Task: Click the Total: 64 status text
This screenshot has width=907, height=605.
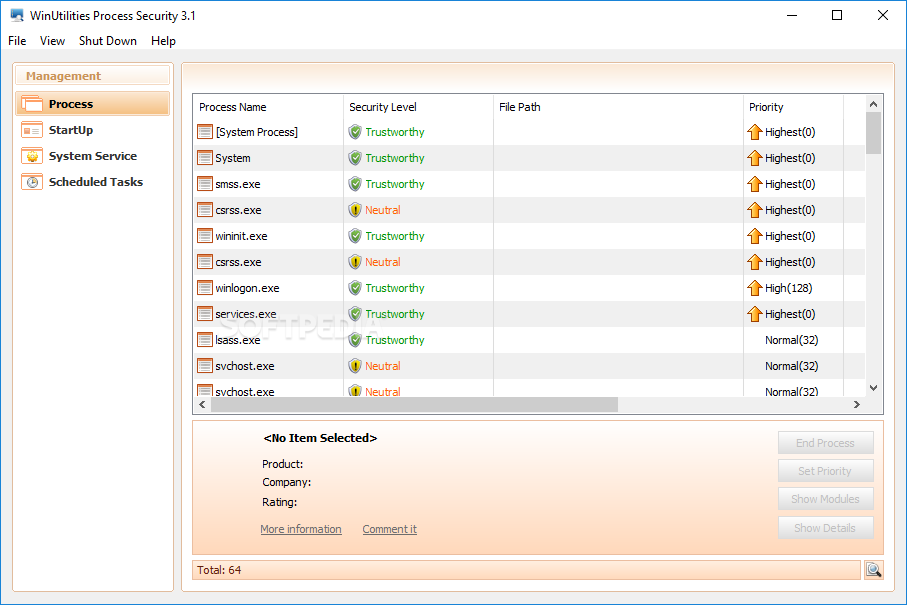Action: pos(219,570)
